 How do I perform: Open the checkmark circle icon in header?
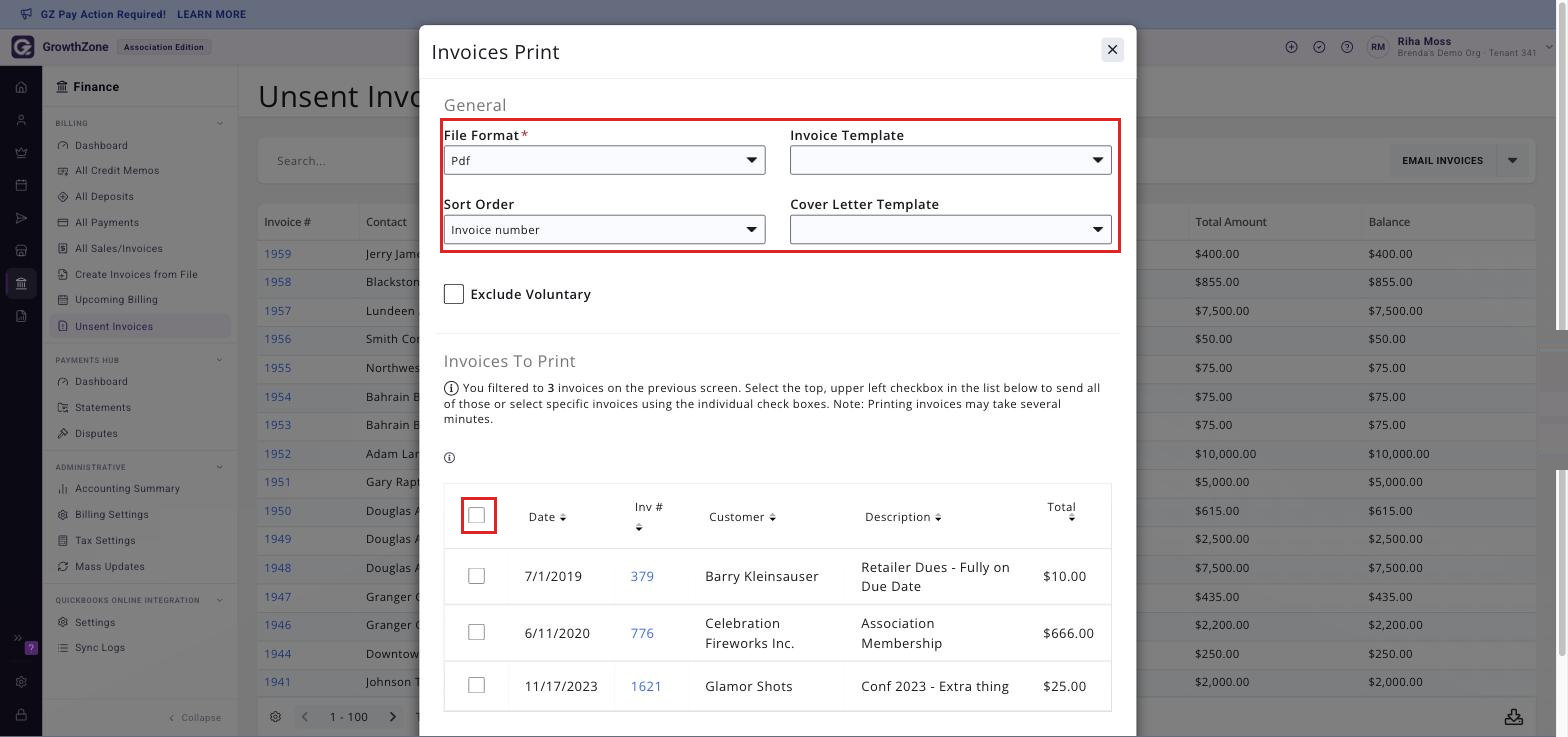(1319, 47)
